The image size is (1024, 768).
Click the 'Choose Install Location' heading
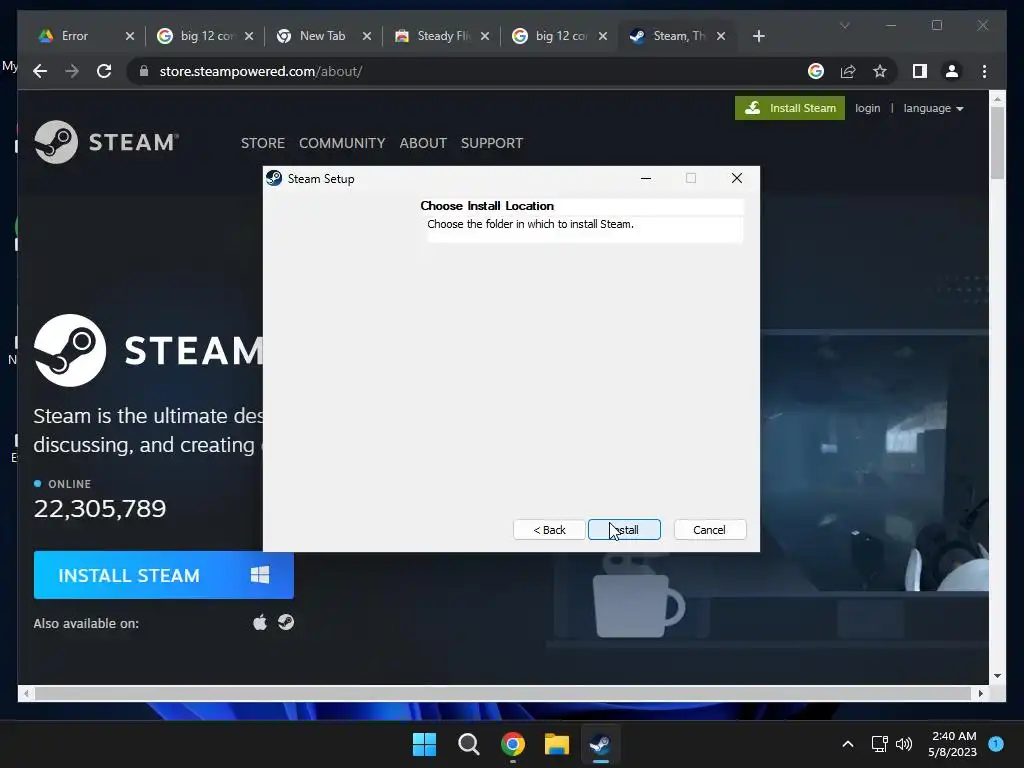(487, 206)
